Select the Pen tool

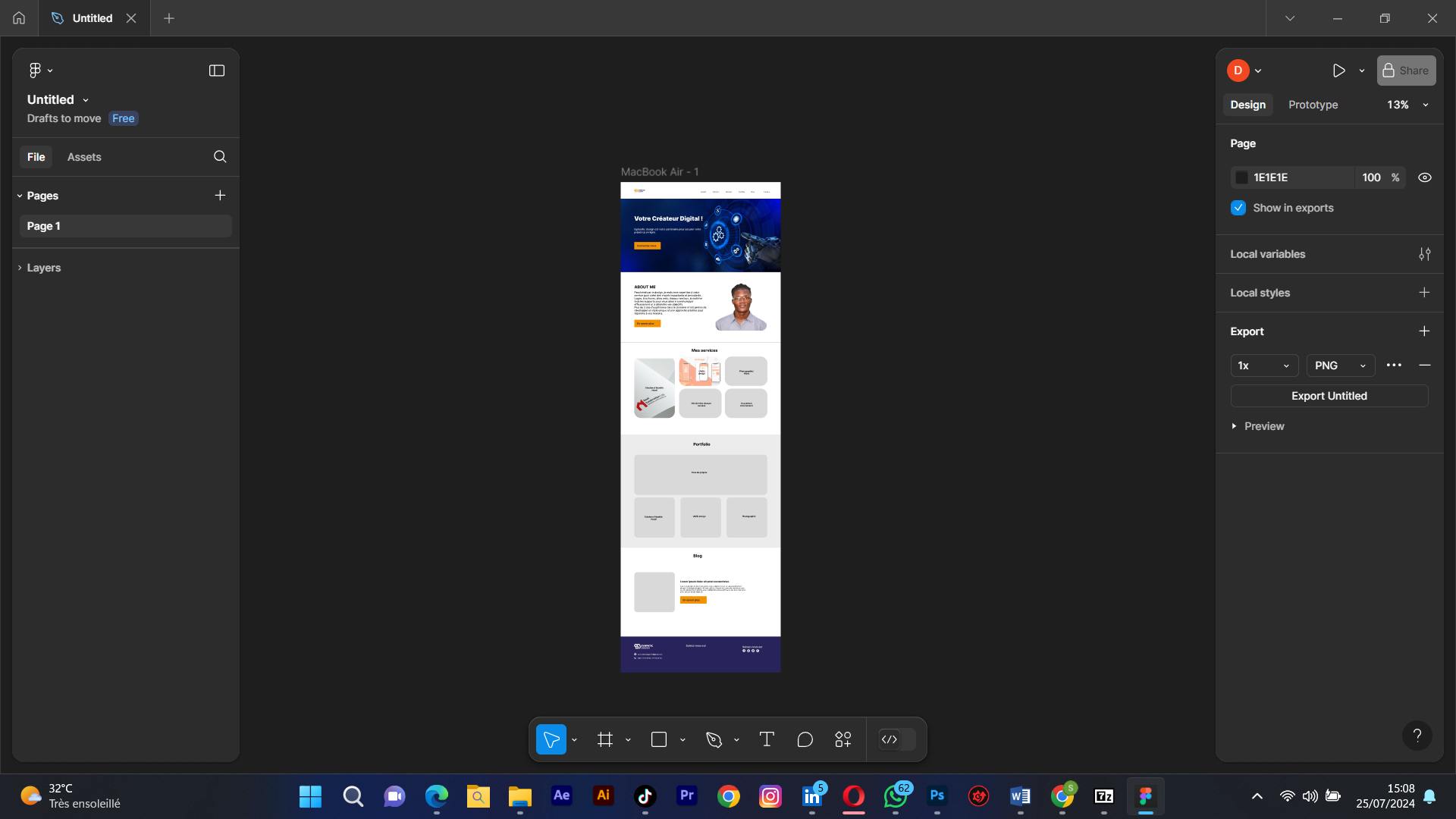(714, 739)
